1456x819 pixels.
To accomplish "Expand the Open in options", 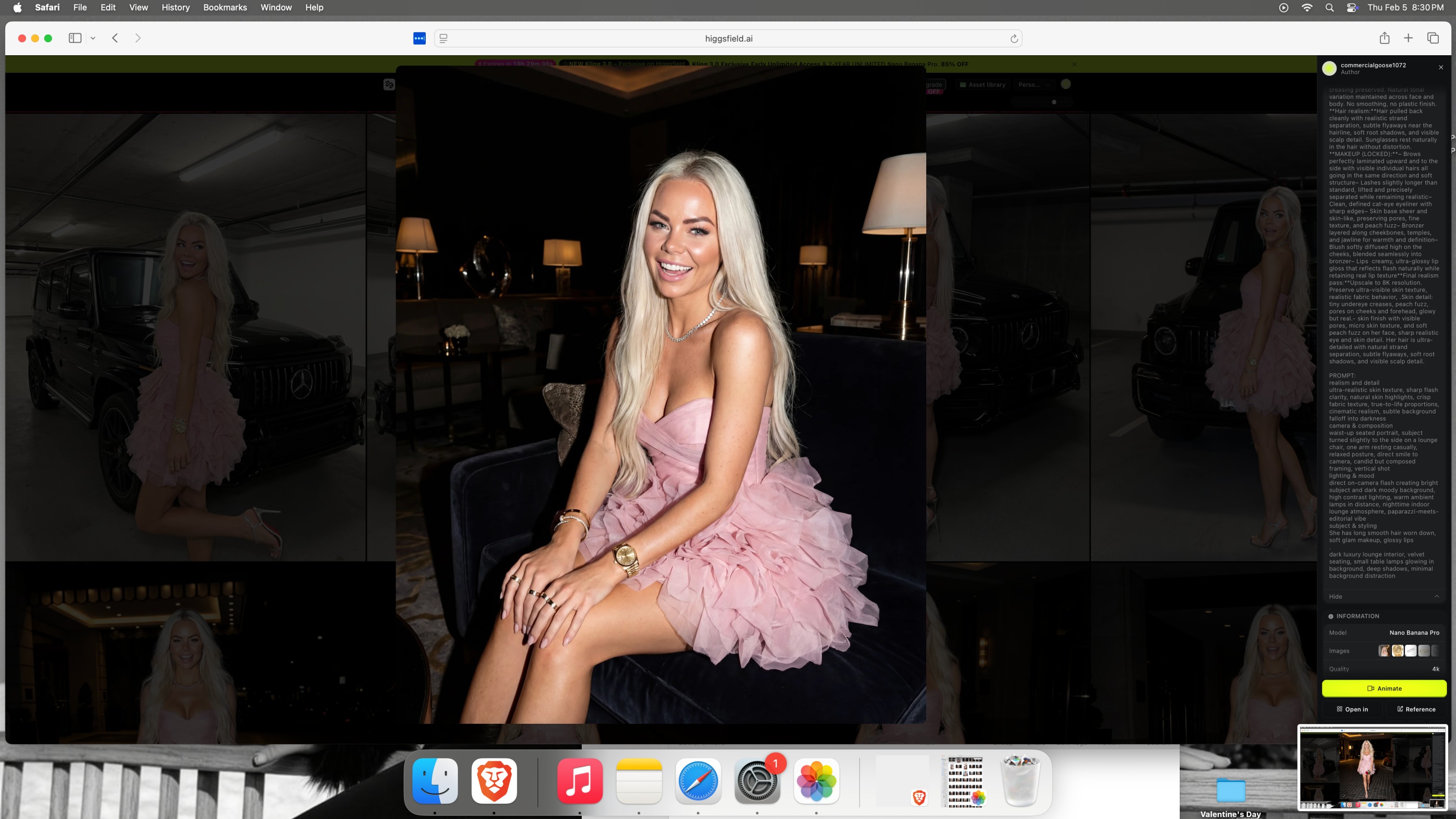I will pyautogui.click(x=1352, y=709).
